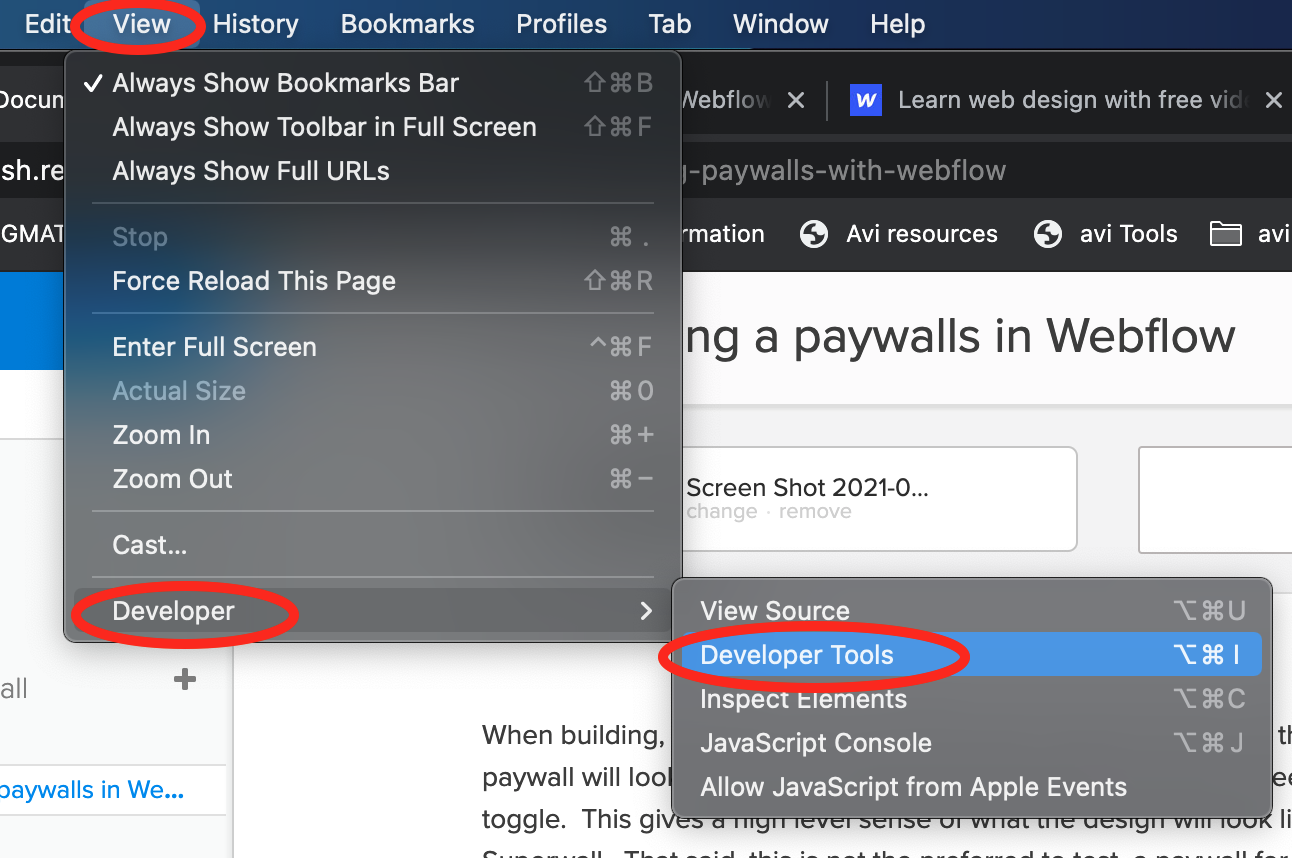Open Developer Tools from submenu
Image resolution: width=1292 pixels, height=858 pixels.
point(972,655)
